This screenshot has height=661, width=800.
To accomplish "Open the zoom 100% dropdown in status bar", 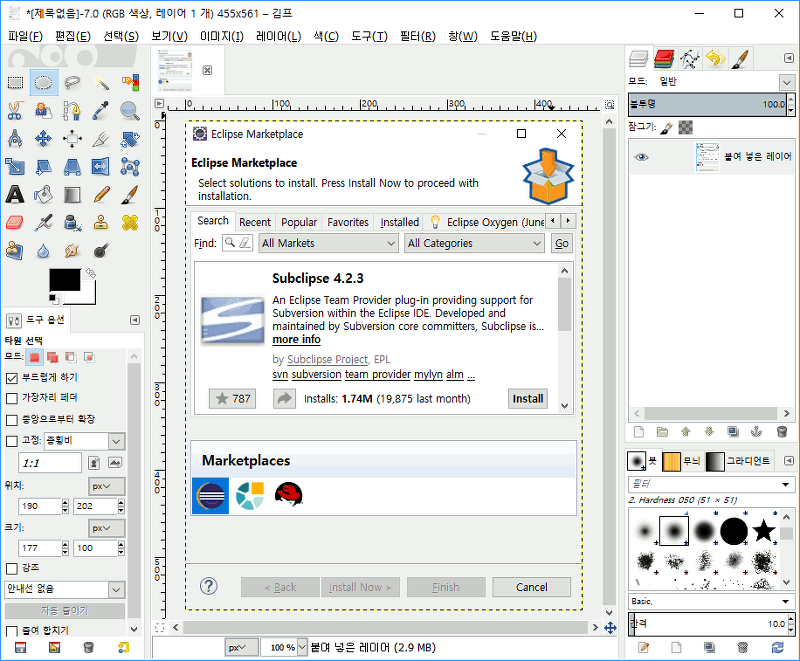I will (x=302, y=648).
